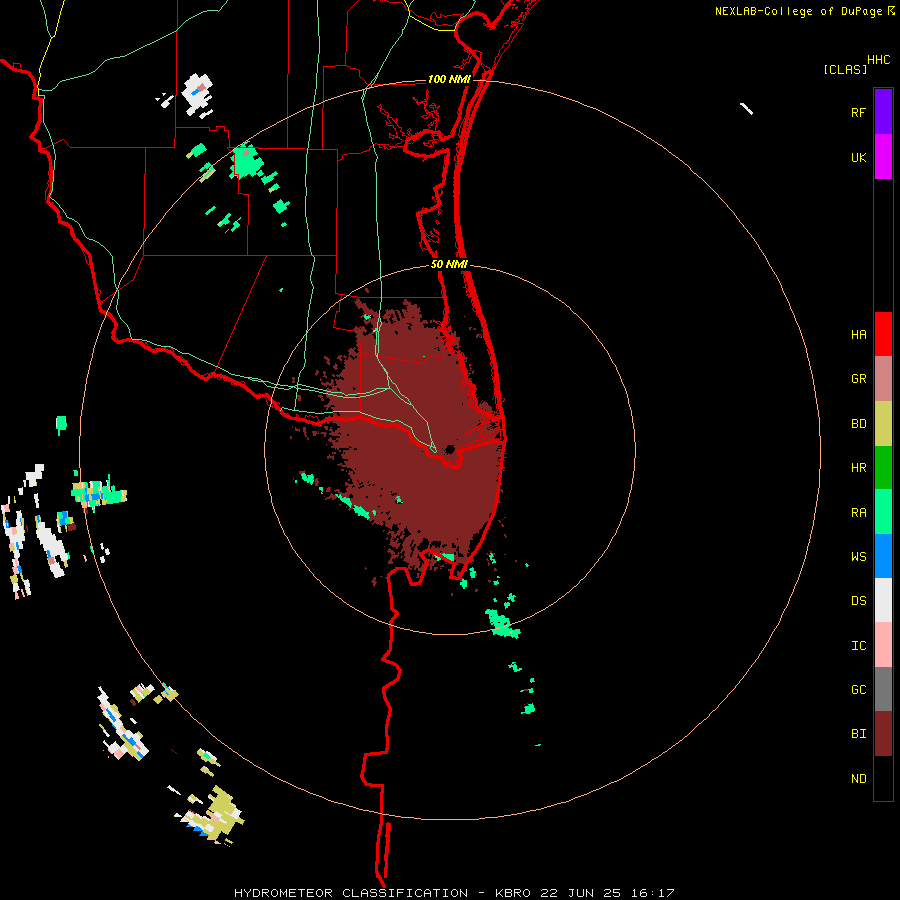This screenshot has height=900, width=900.
Task: Click the ND black legend swatch
Action: (x=883, y=778)
